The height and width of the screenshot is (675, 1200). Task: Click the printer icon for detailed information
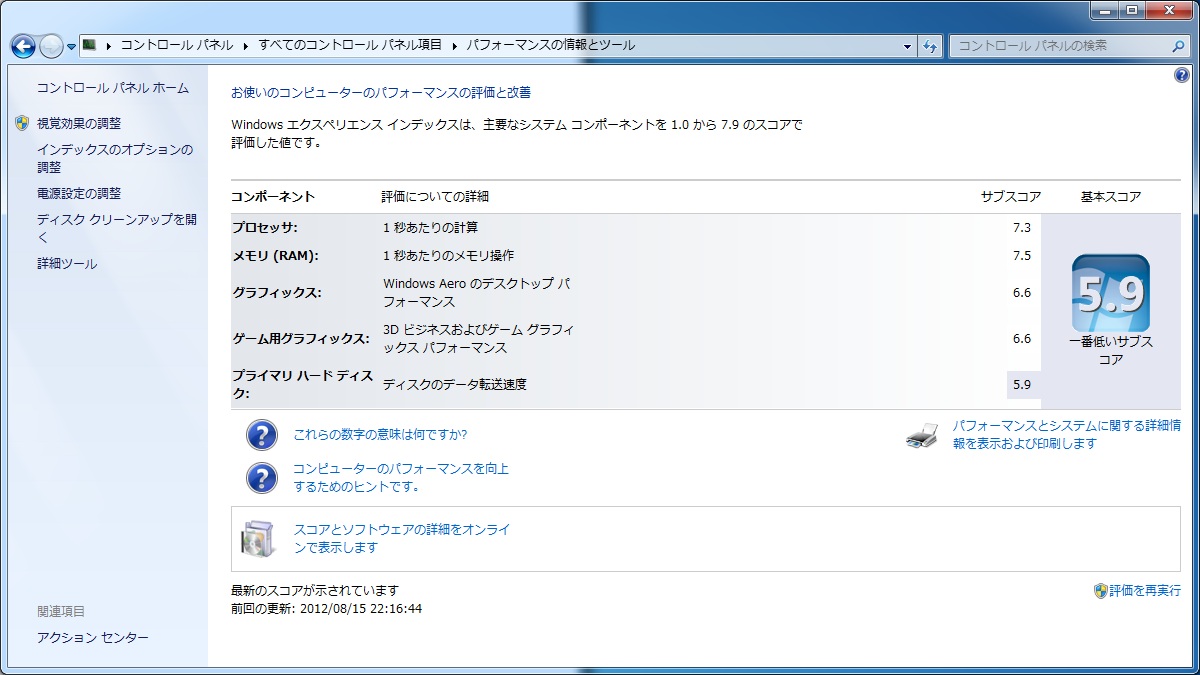[x=921, y=435]
